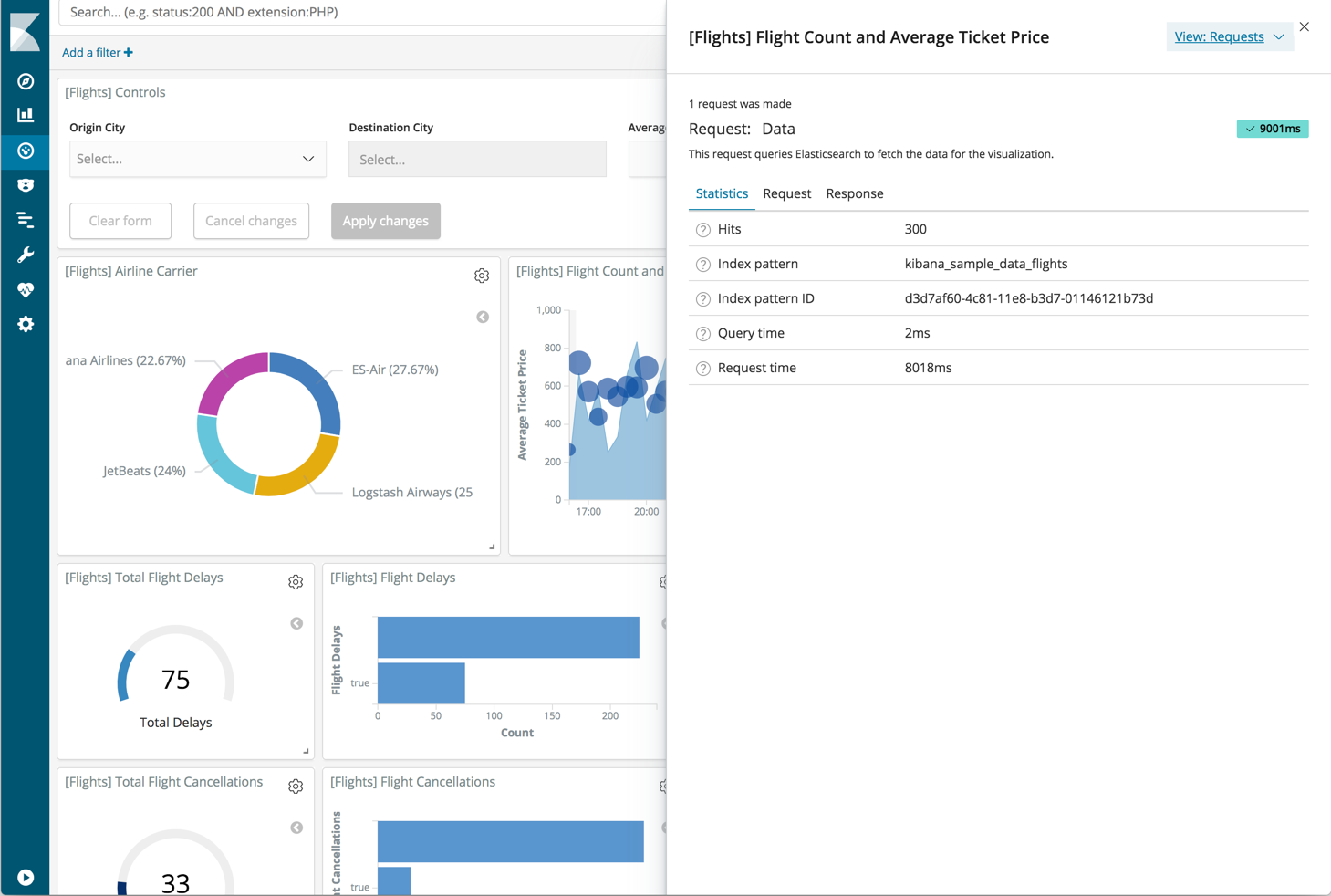The image size is (1331, 896).
Task: Open Dashboard from the sidebar icon
Action: click(26, 151)
